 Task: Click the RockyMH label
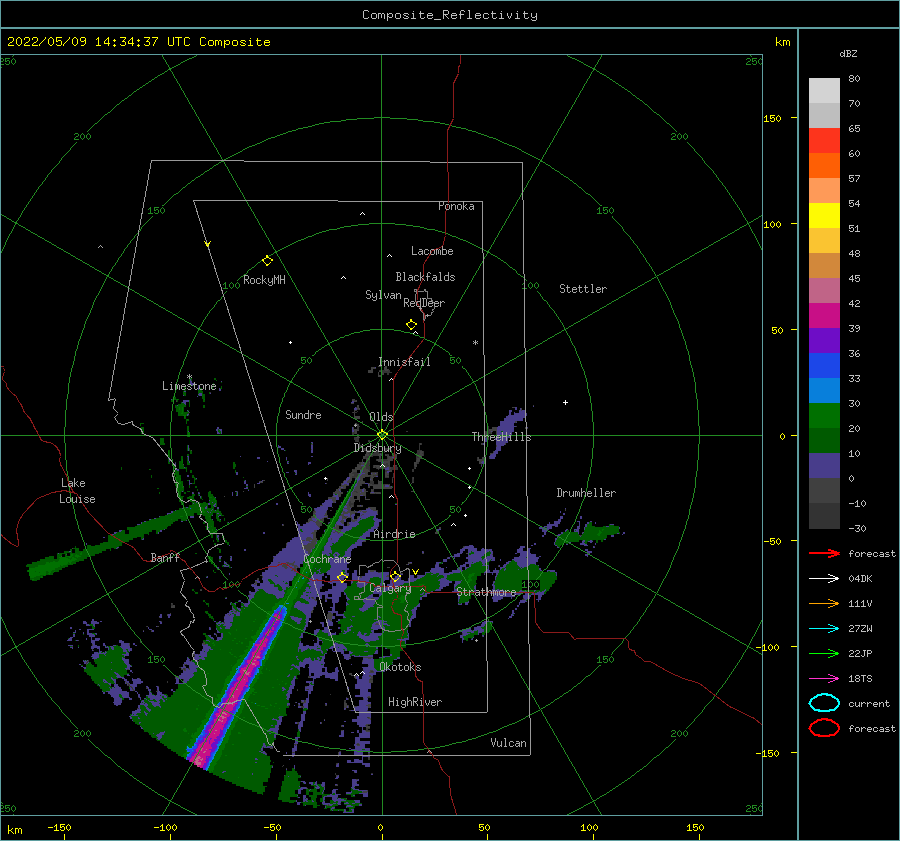[x=264, y=280]
